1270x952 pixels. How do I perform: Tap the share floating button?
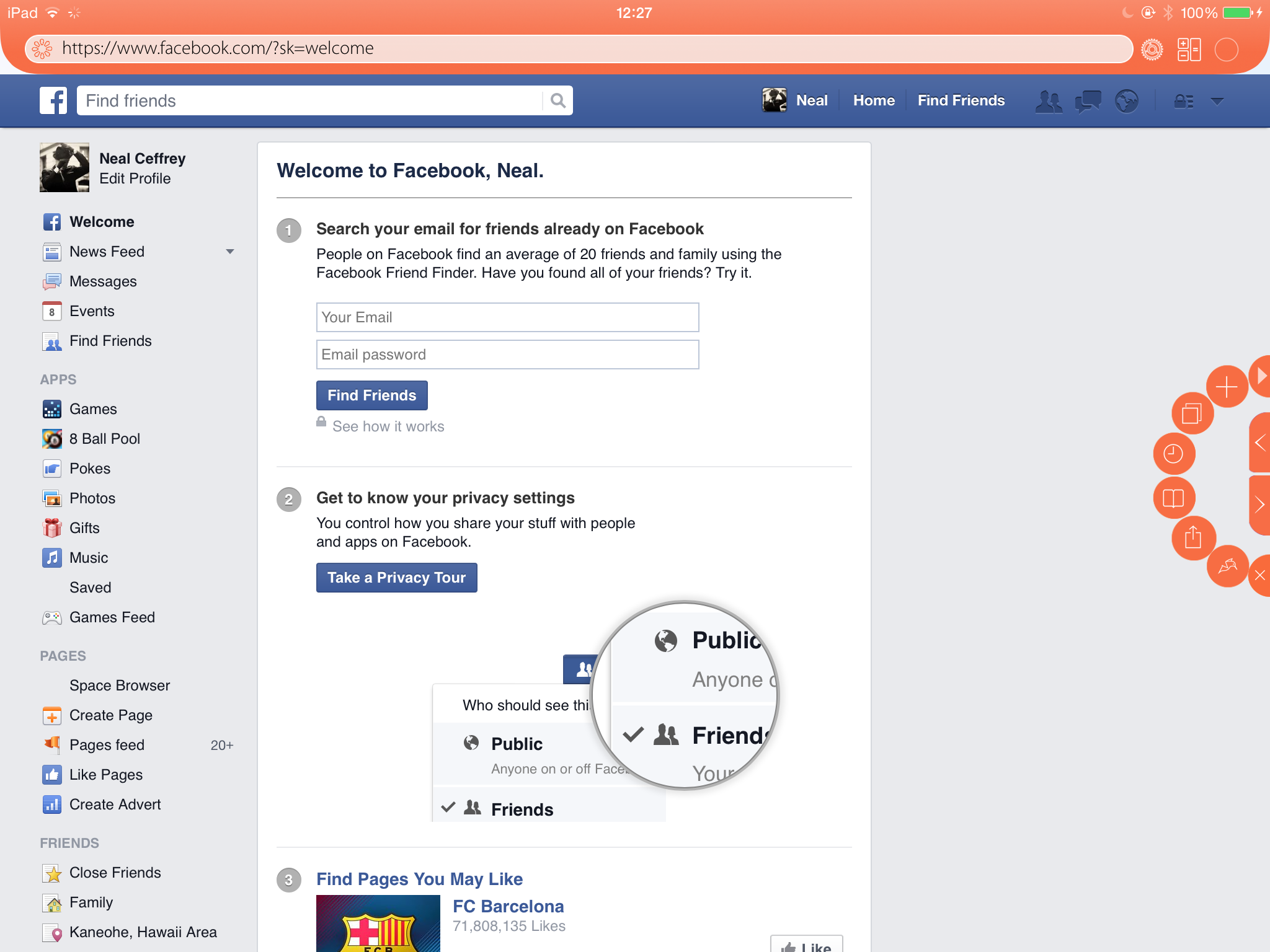point(1192,537)
